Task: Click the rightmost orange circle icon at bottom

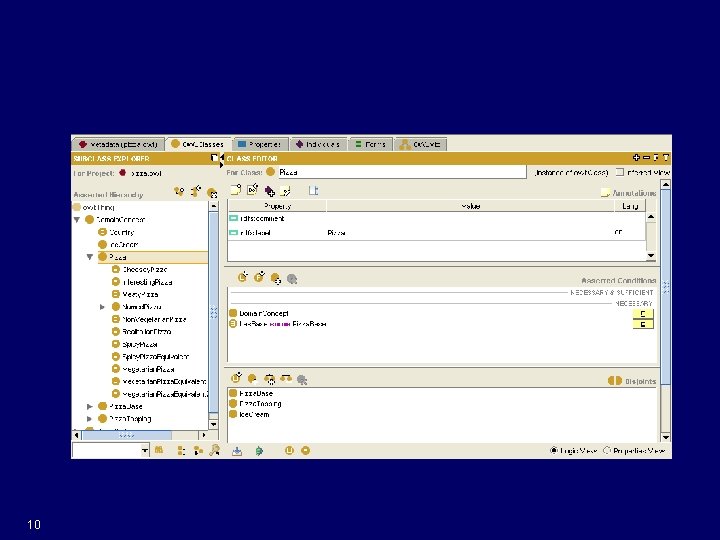Action: (305, 450)
